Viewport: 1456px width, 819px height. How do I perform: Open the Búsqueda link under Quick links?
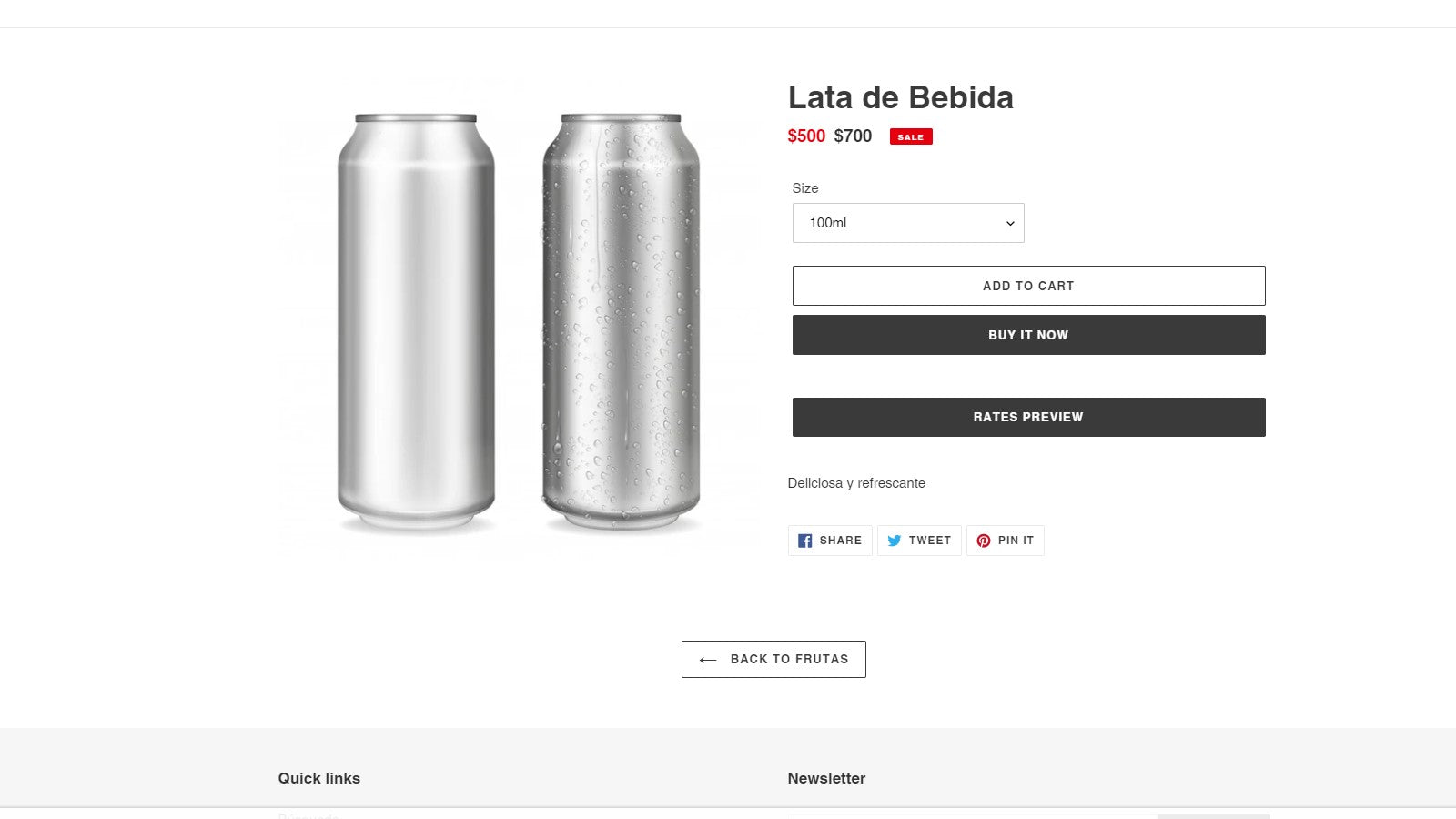click(x=306, y=815)
